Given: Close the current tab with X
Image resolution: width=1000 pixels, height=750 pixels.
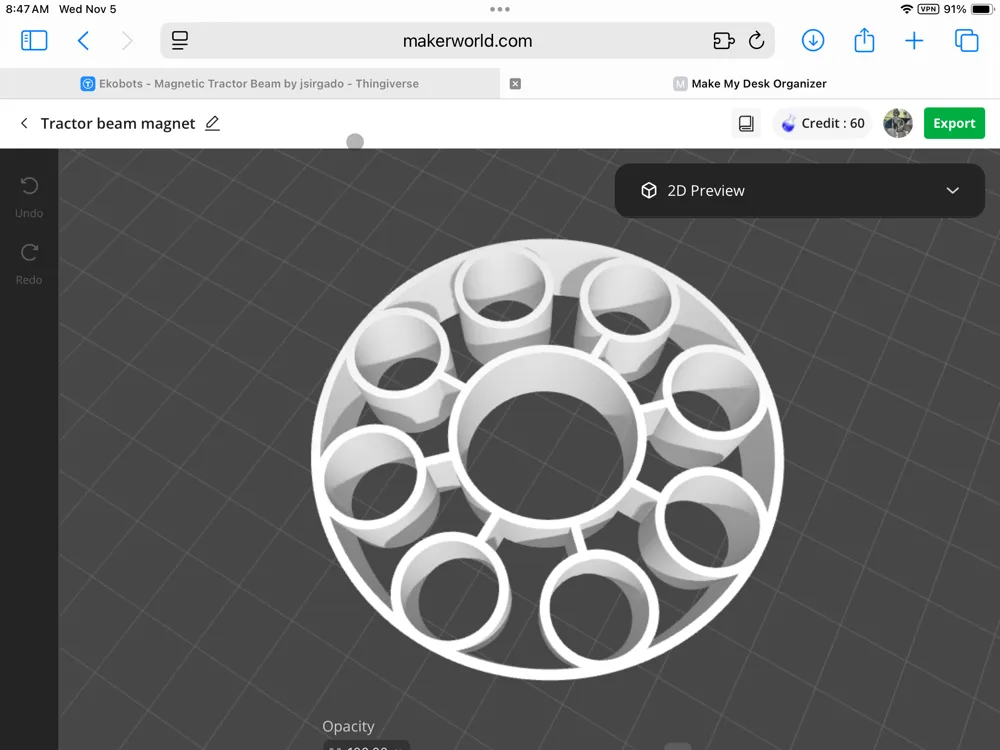Looking at the screenshot, I should (515, 84).
